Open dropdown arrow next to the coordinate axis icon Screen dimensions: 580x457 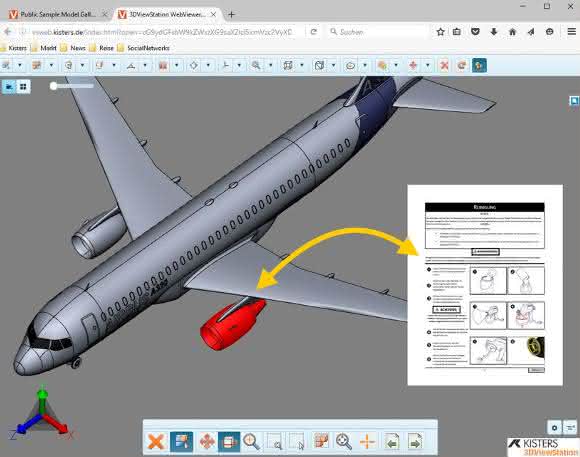(x=239, y=65)
